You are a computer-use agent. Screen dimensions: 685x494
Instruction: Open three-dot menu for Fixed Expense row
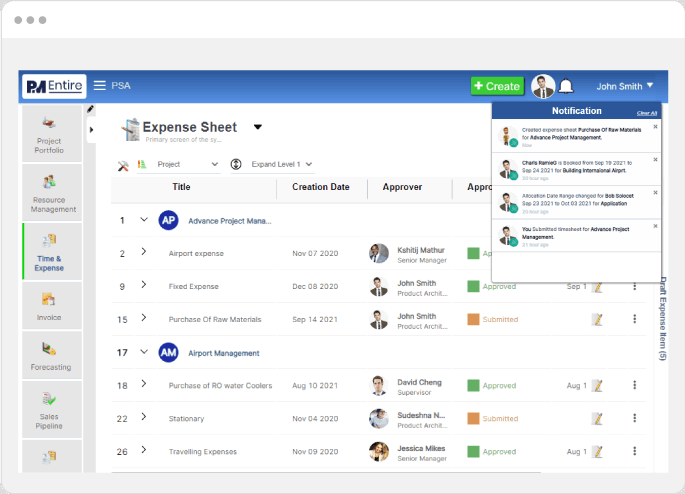click(634, 287)
